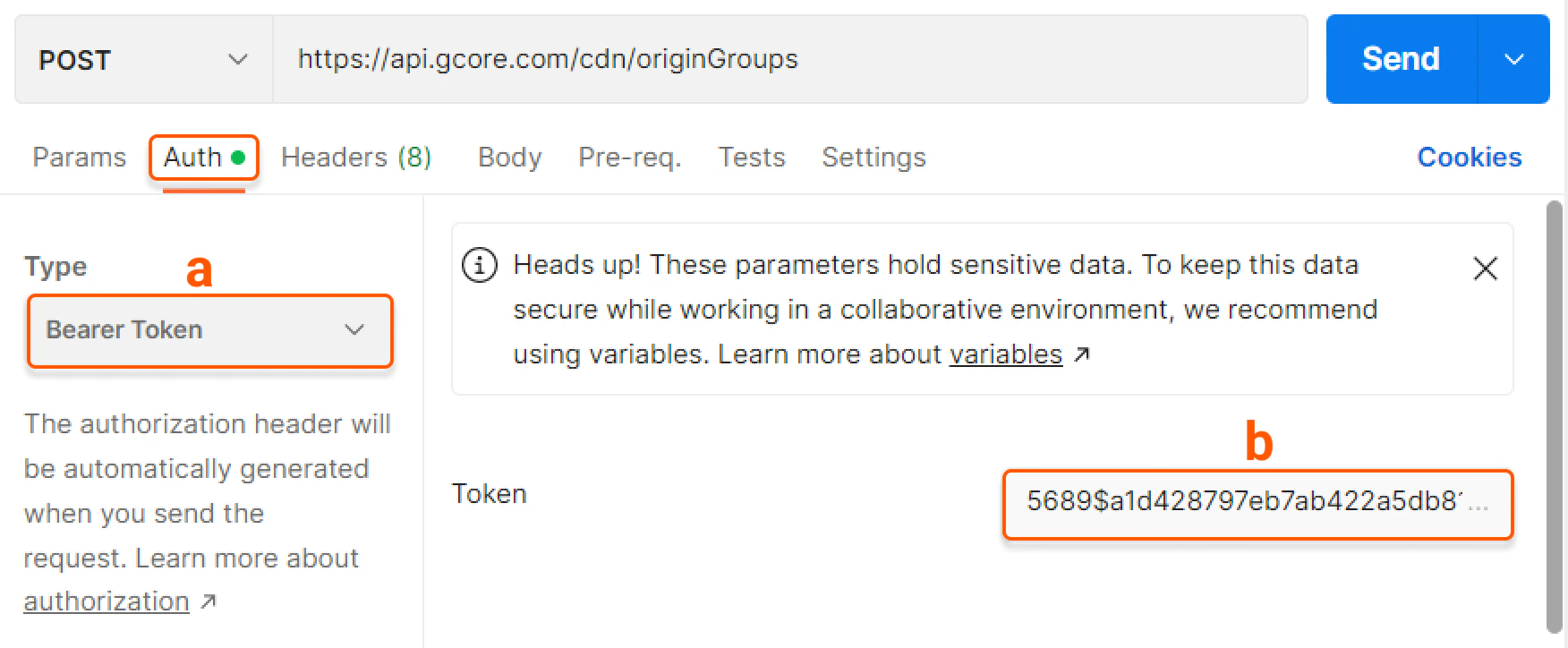Viewport: 1568px width, 648px height.
Task: Dismiss the sensitive data warning with the X
Action: click(1485, 268)
